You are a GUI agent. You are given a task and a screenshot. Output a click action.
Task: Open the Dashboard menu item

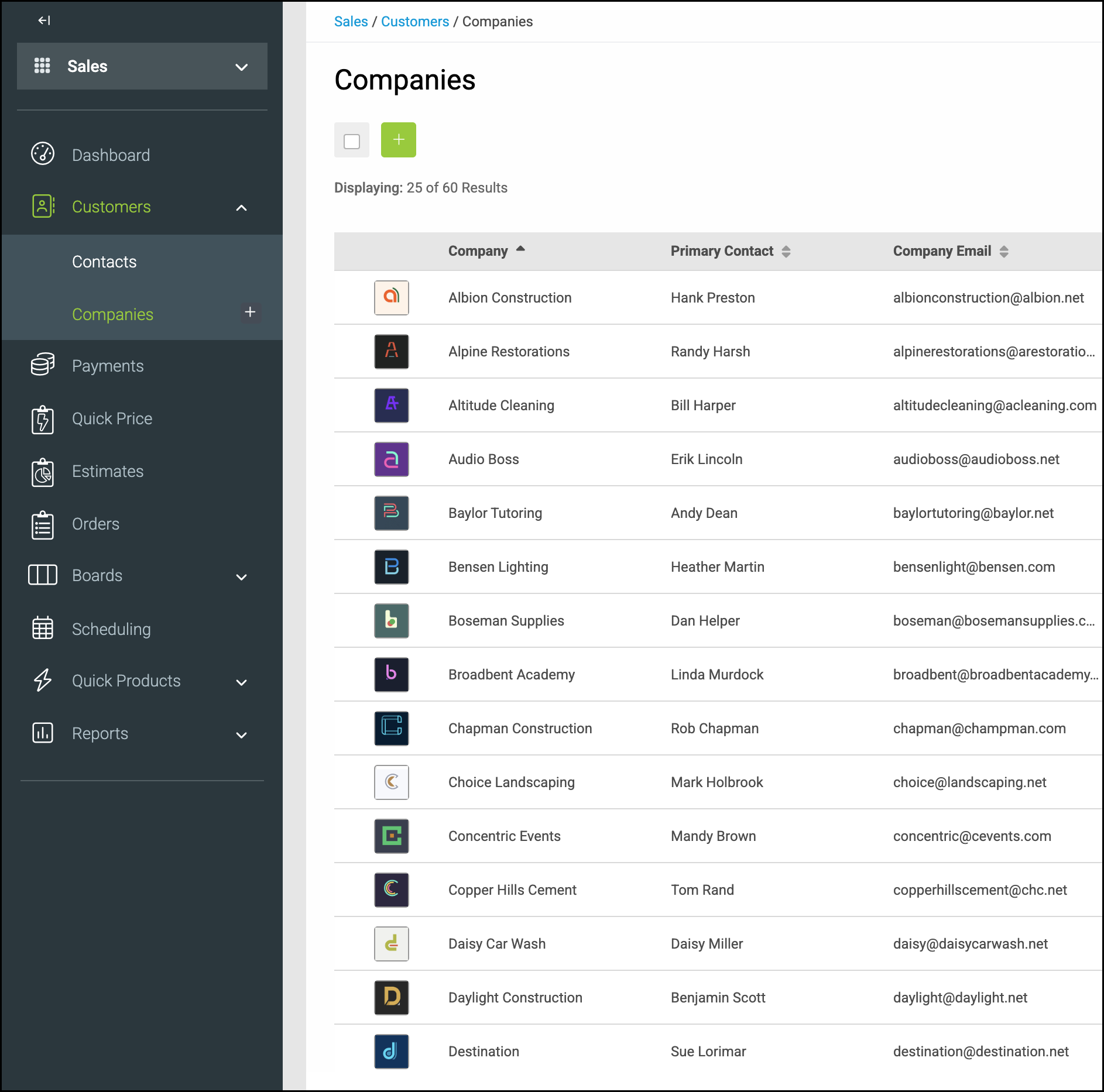tap(111, 155)
